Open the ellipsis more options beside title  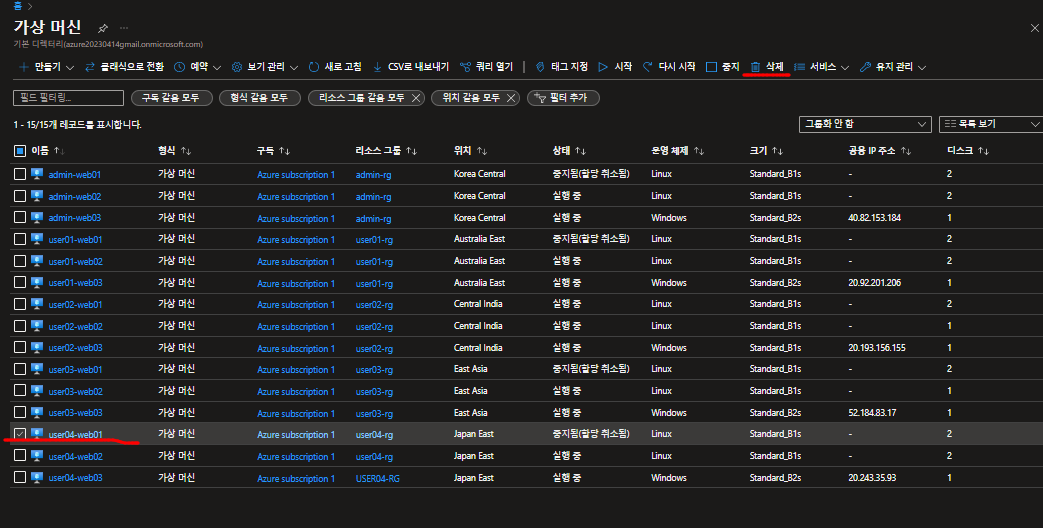(x=124, y=28)
